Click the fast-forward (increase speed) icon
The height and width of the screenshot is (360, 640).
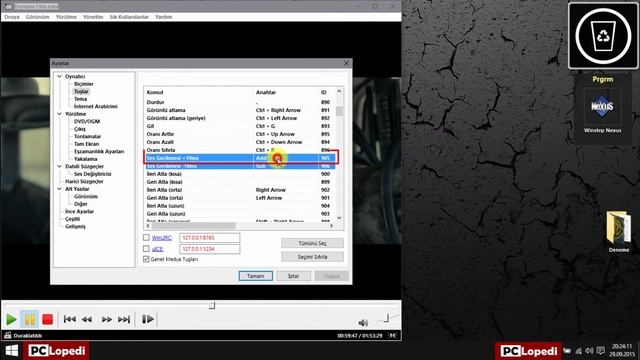click(x=107, y=319)
